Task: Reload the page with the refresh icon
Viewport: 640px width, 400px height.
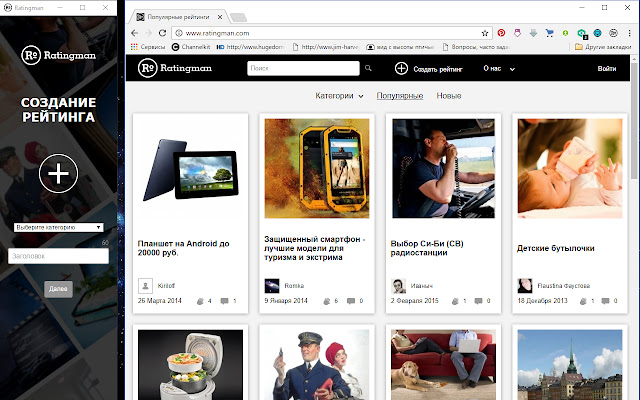Action: coord(162,33)
